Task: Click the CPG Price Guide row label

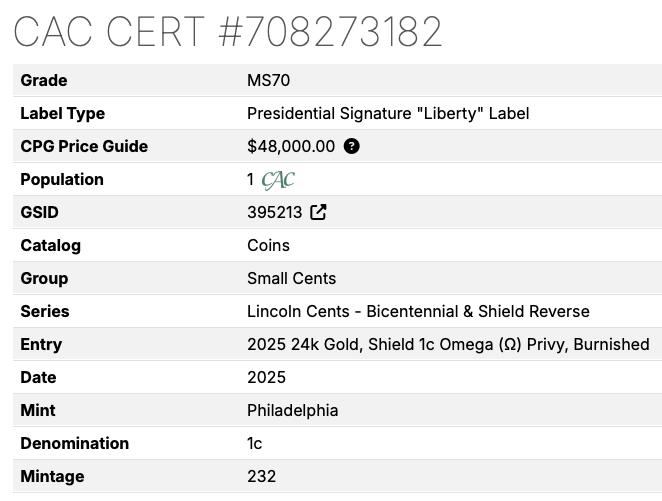Action: (84, 146)
